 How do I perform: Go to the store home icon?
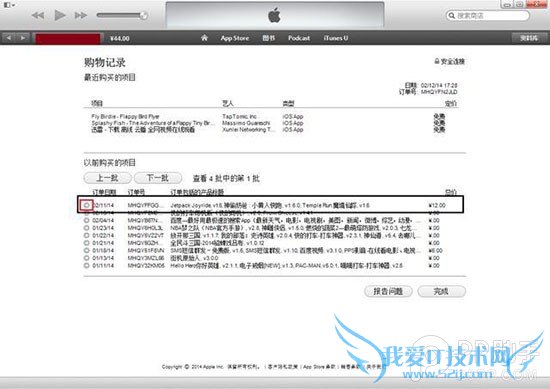[204, 38]
